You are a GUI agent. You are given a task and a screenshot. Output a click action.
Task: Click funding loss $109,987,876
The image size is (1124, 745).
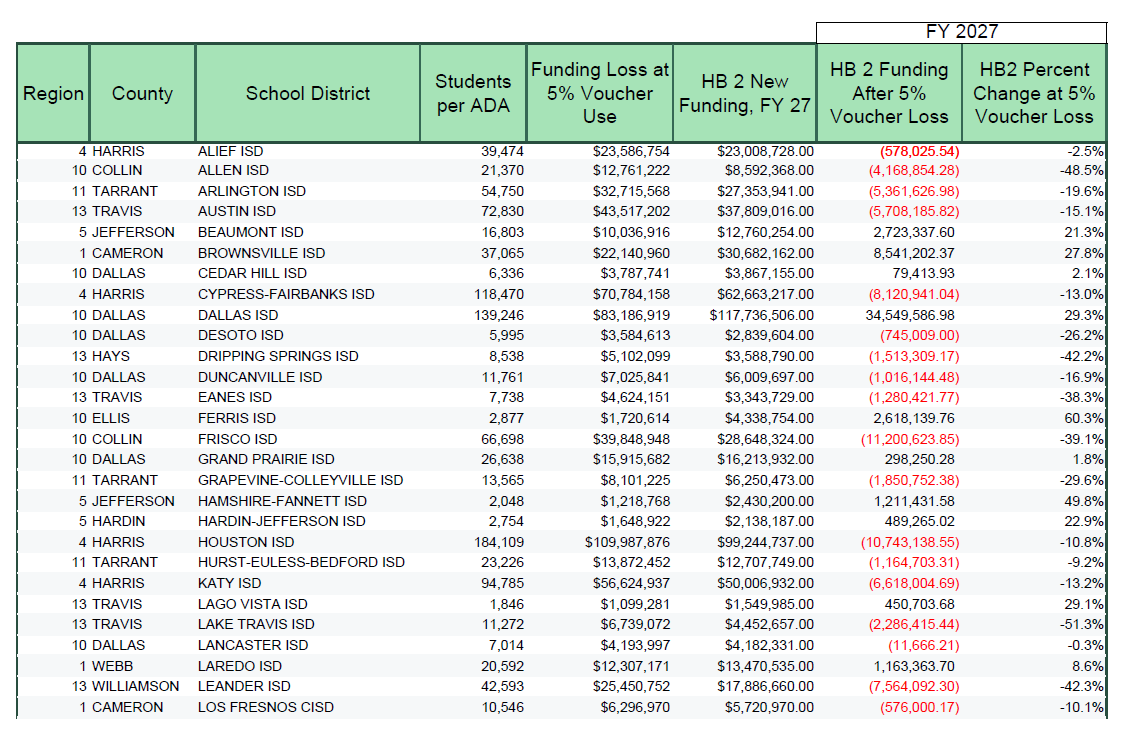[627, 543]
